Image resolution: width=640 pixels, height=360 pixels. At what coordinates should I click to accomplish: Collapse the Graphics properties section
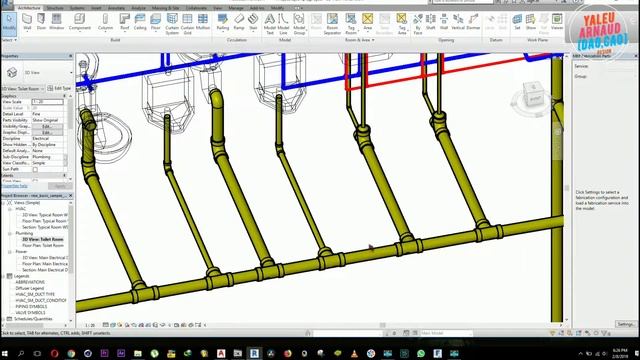(64, 96)
